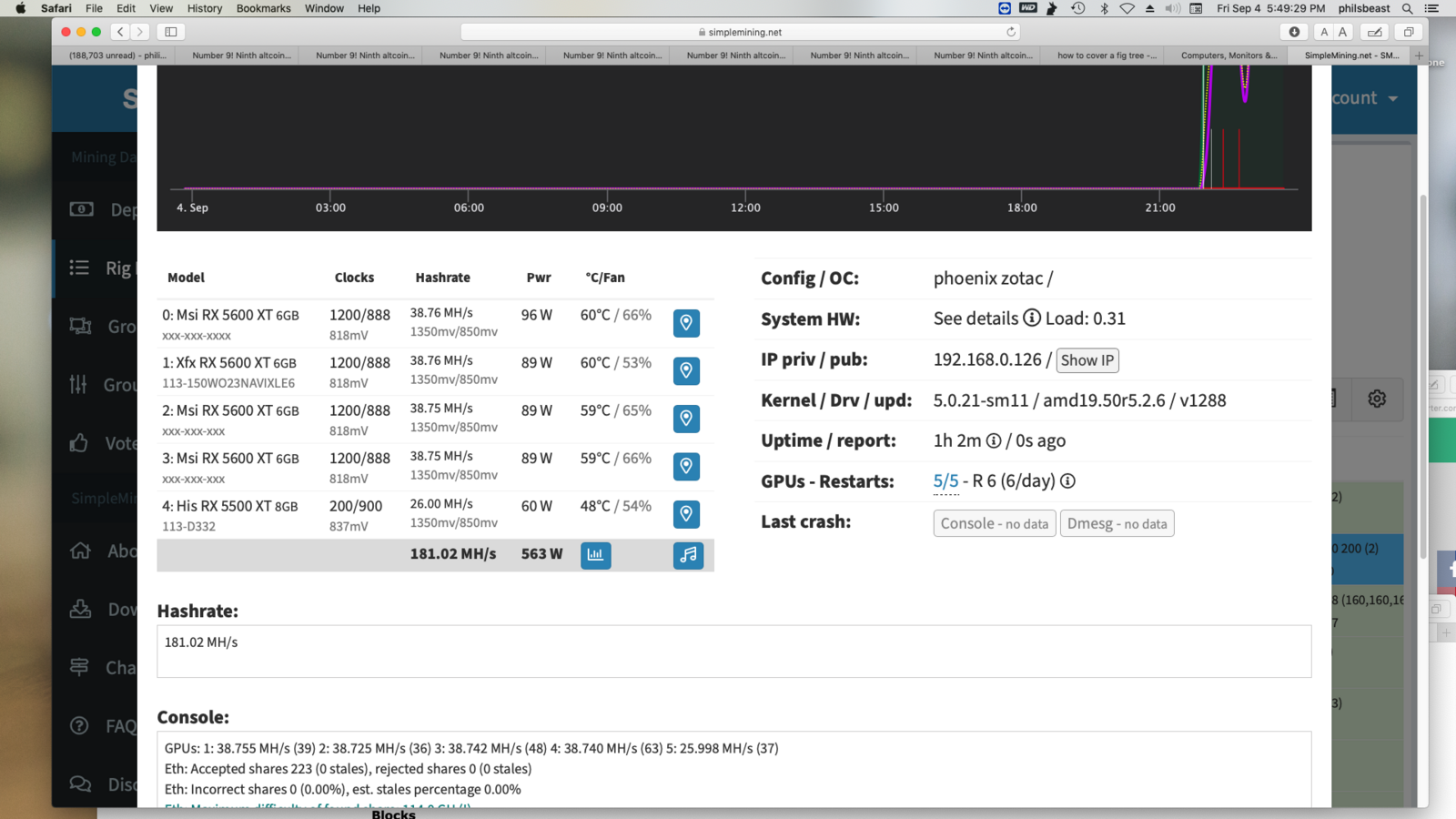1456x819 pixels.
Task: Click the 21:00 marker on chart timeline
Action: (x=1160, y=207)
